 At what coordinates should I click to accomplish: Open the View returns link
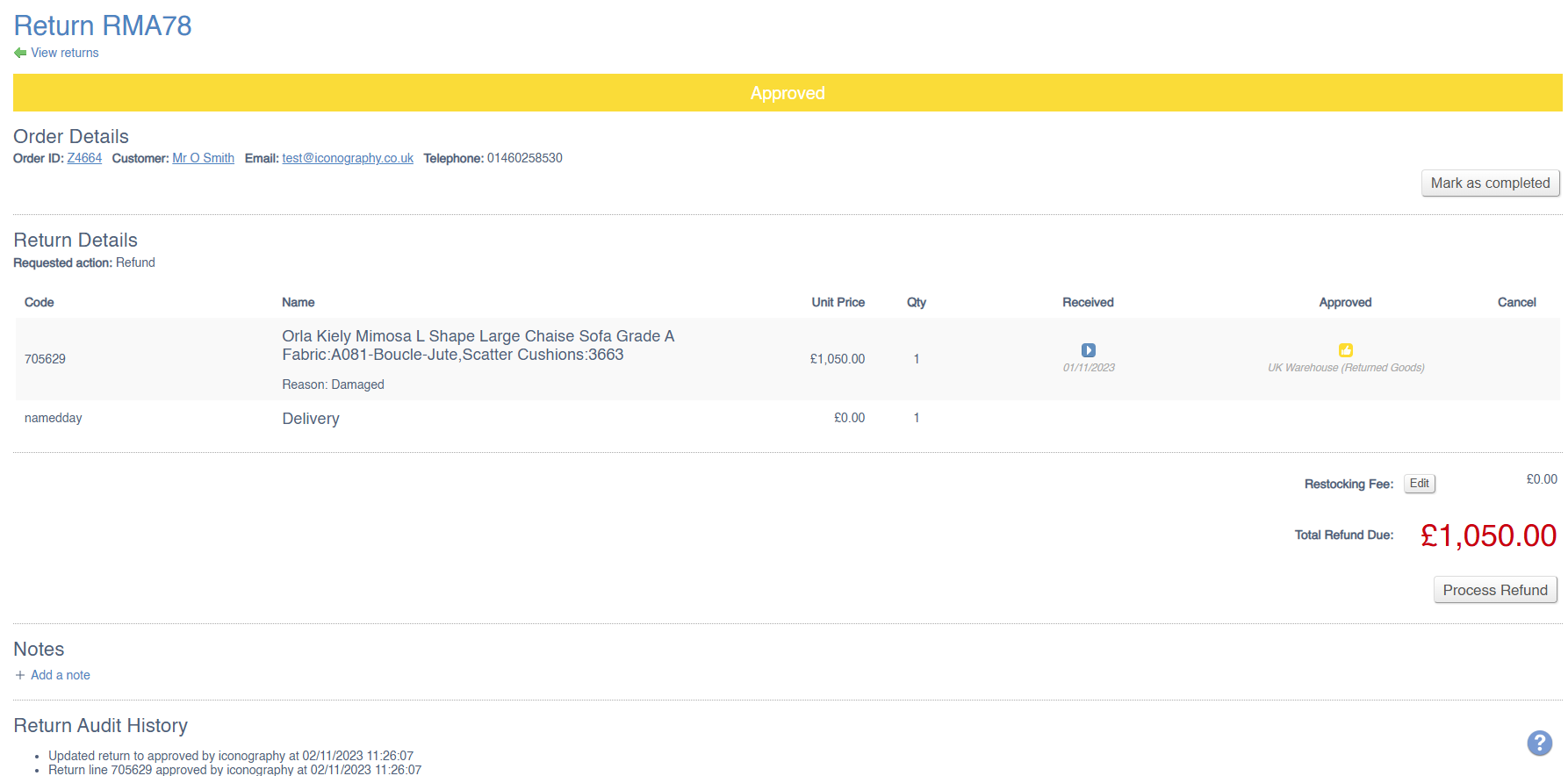(x=64, y=54)
